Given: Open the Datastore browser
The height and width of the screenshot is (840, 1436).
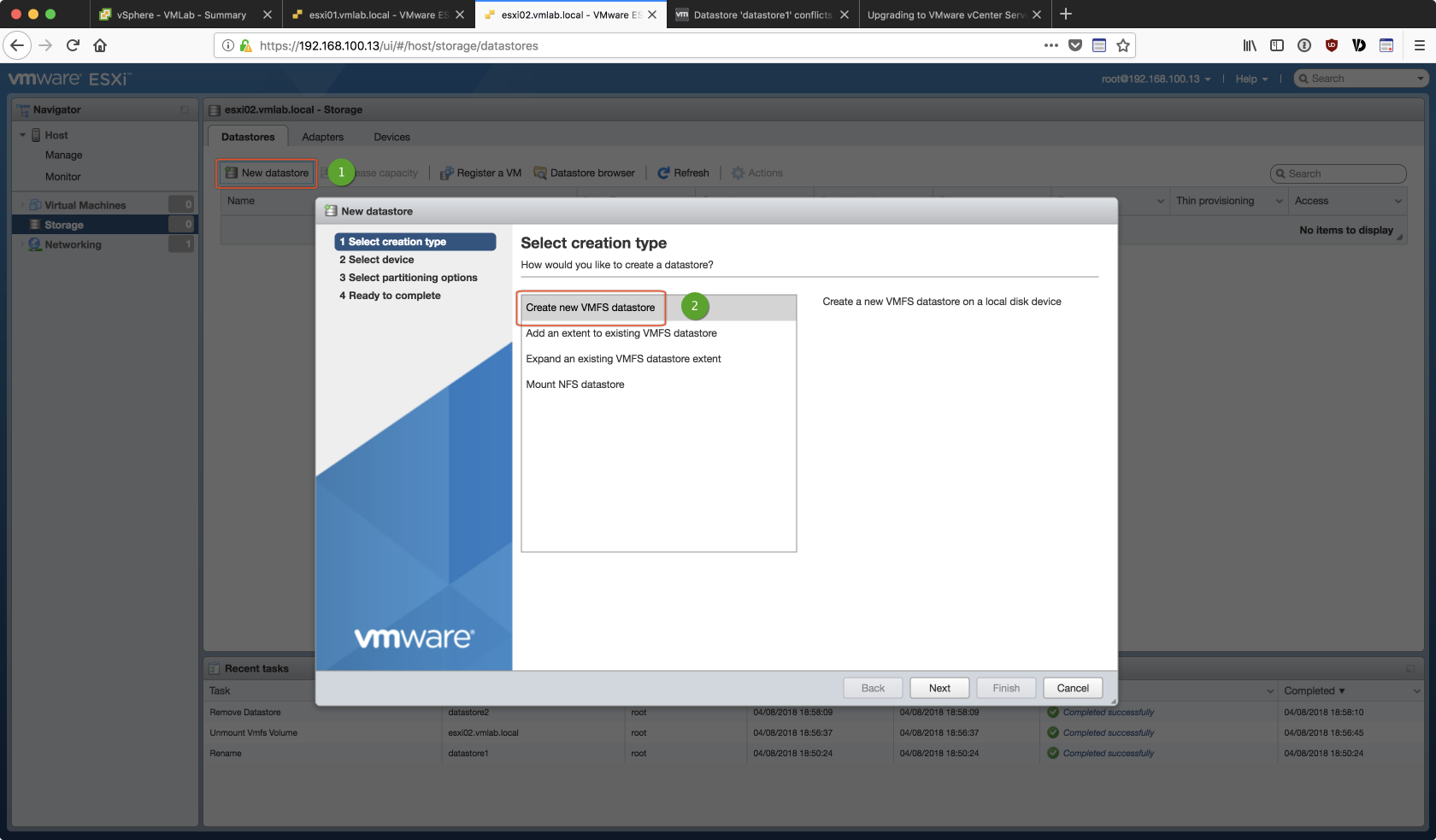Looking at the screenshot, I should (x=585, y=173).
